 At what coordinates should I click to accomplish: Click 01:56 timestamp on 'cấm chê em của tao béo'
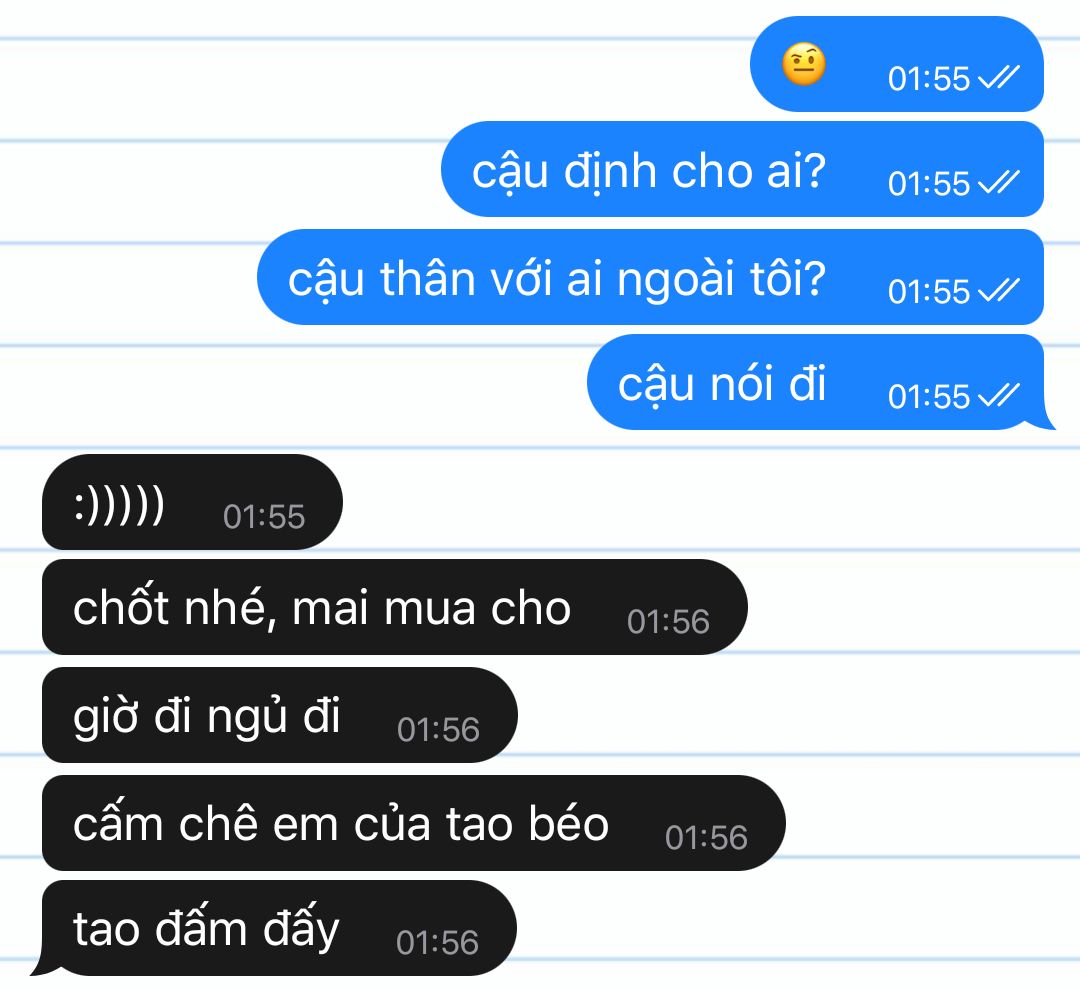pyautogui.click(x=706, y=837)
